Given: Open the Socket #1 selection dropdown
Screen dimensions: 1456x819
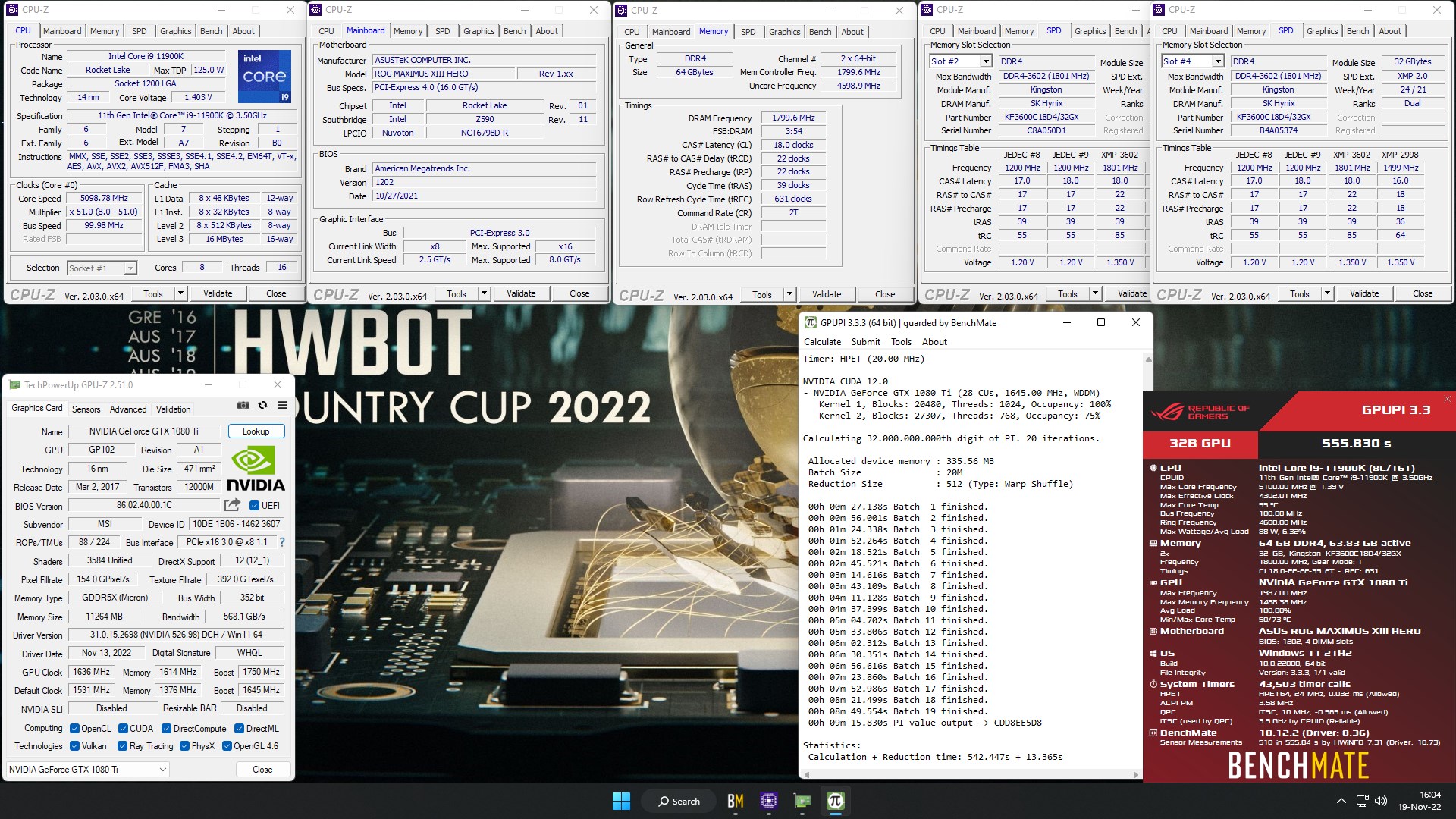Looking at the screenshot, I should pos(102,268).
